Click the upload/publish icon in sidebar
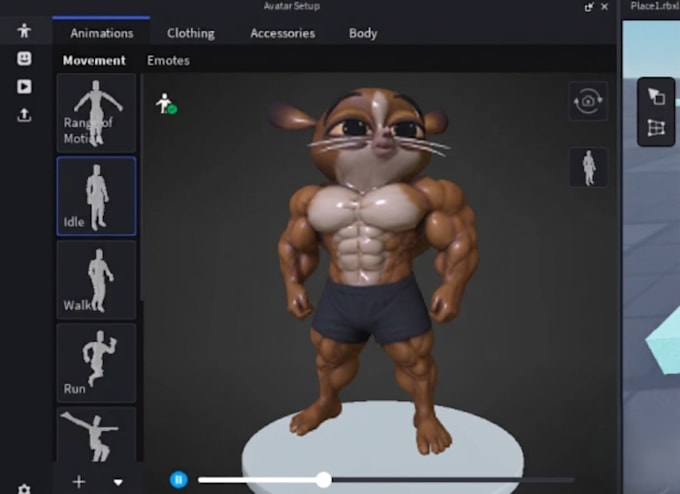 pos(24,115)
